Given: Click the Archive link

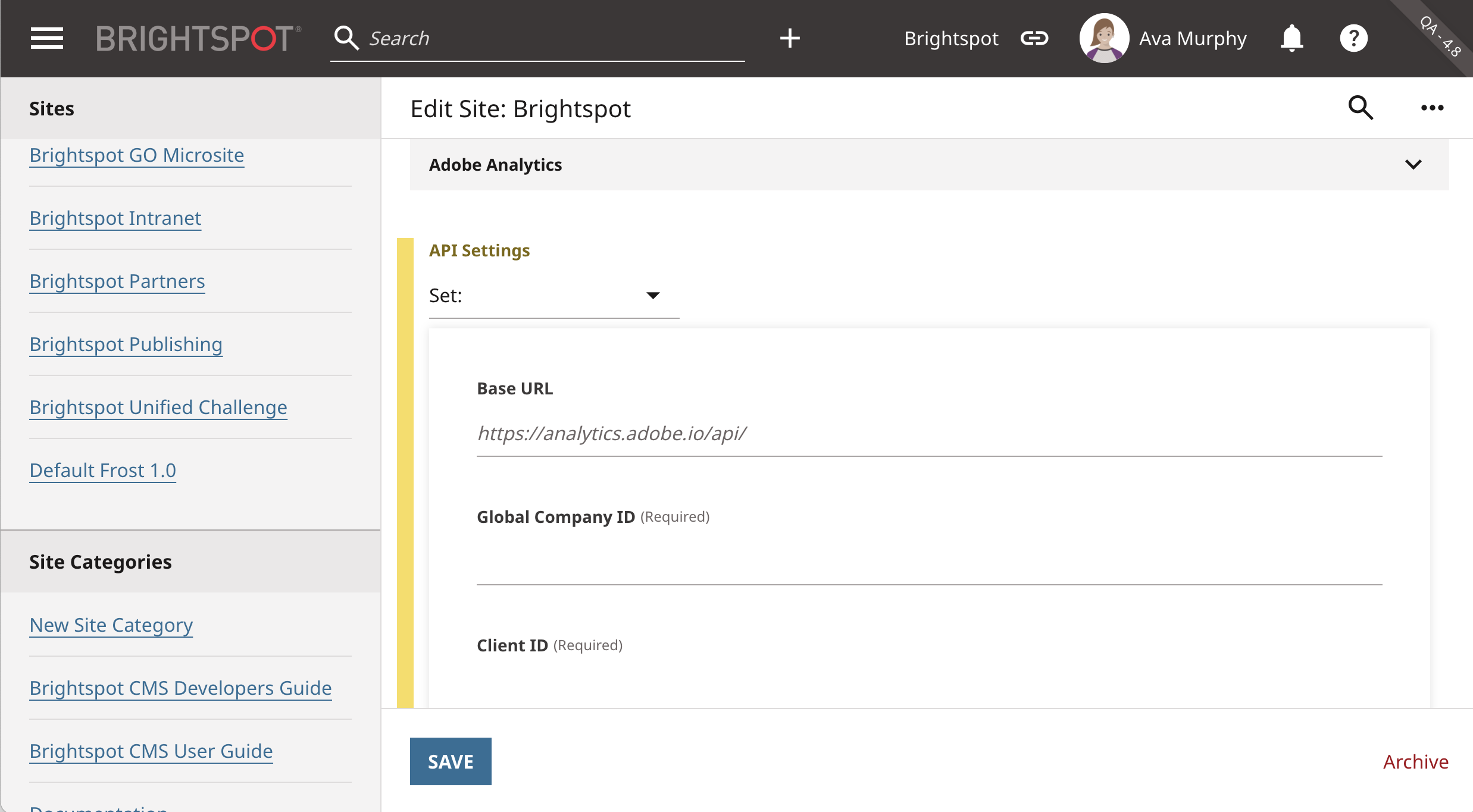Looking at the screenshot, I should [1416, 761].
